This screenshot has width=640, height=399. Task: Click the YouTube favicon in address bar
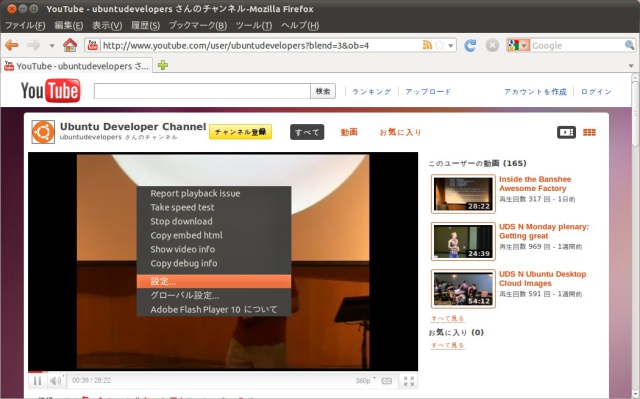click(x=93, y=45)
